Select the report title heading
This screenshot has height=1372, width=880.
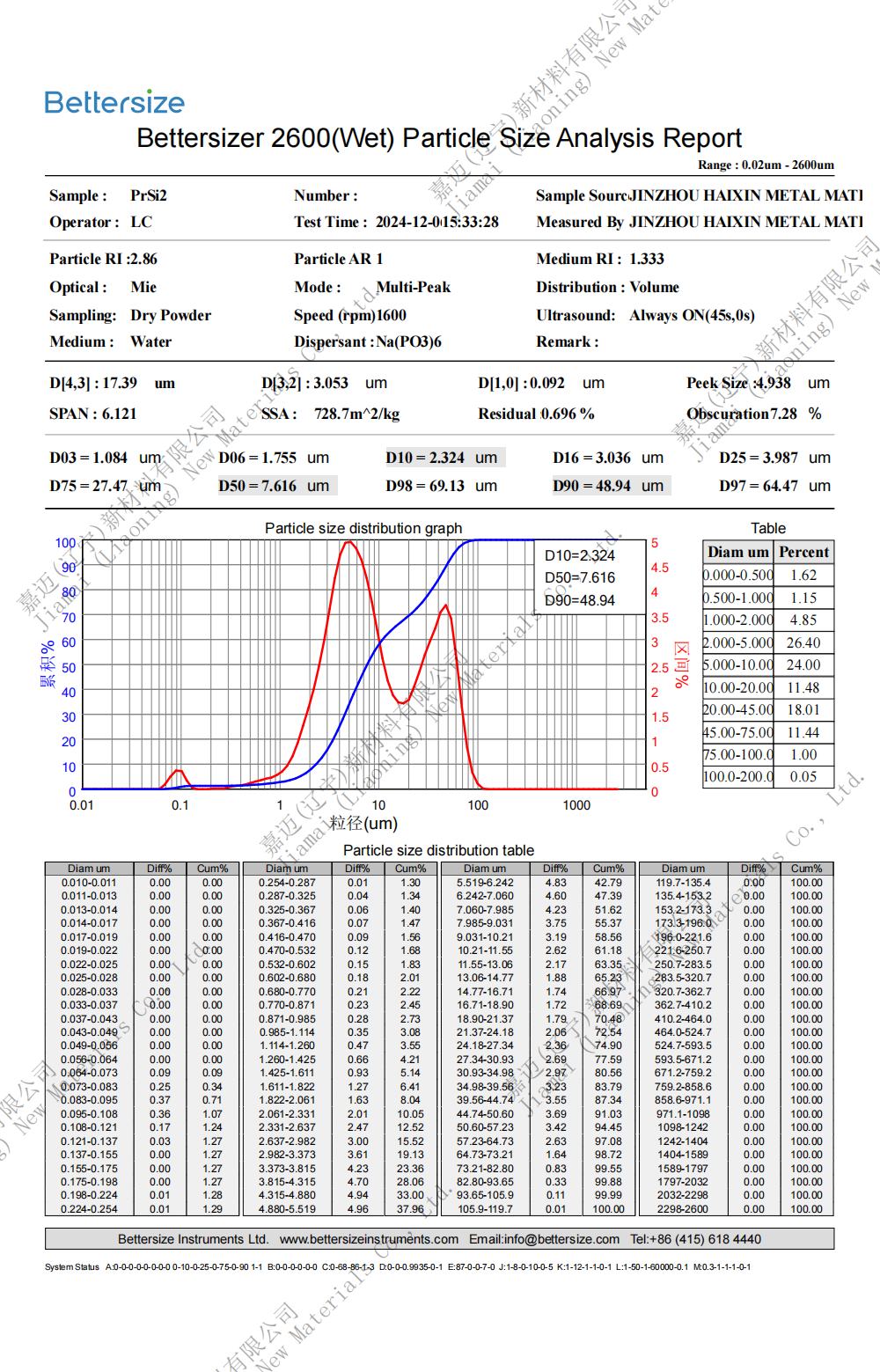(x=439, y=138)
